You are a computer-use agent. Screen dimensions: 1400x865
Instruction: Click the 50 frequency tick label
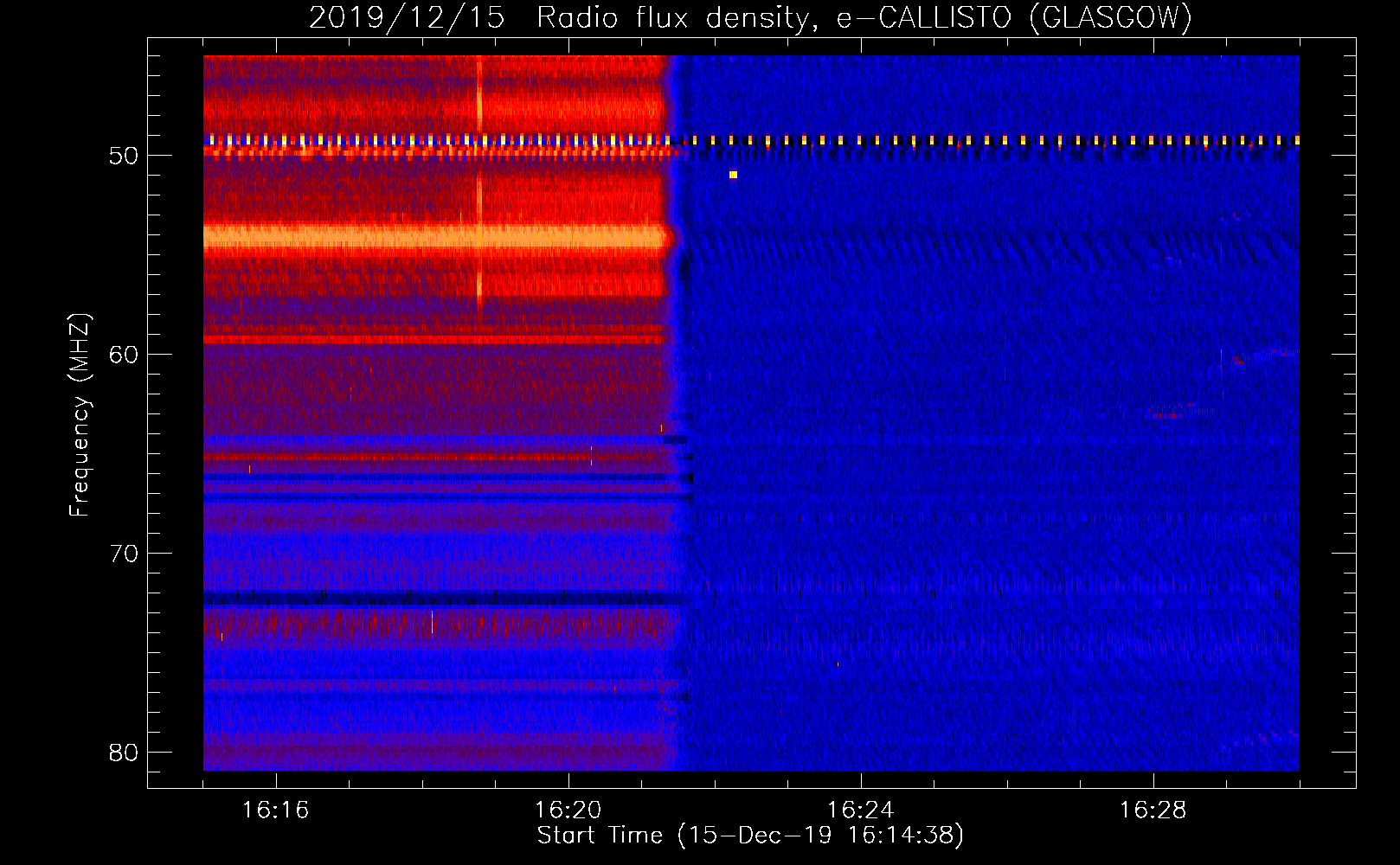pyautogui.click(x=124, y=157)
